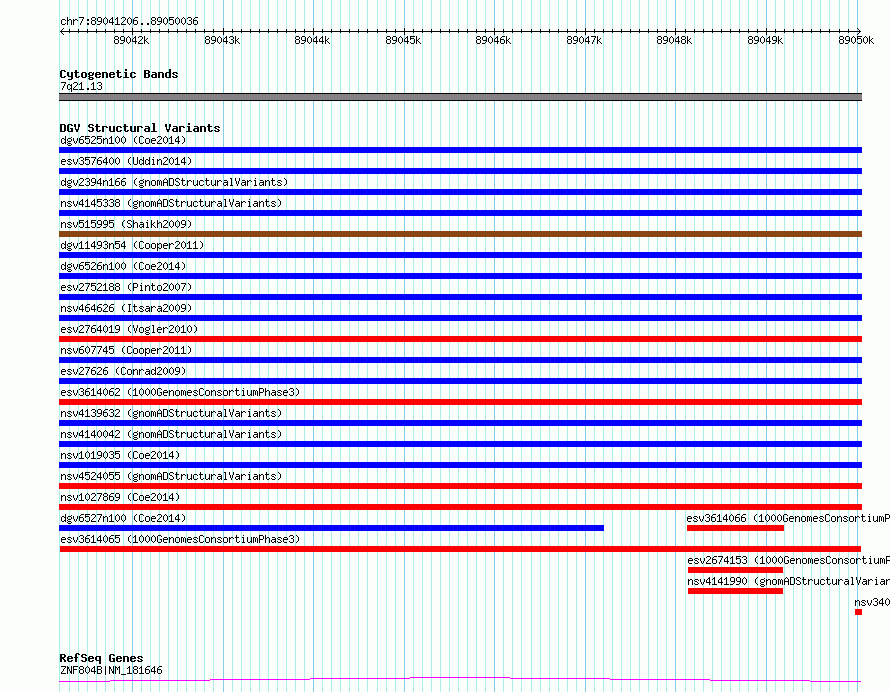Click the ZNF804B|NM_181646 gene label
Screen dimensions: 890x692
click(x=111, y=670)
